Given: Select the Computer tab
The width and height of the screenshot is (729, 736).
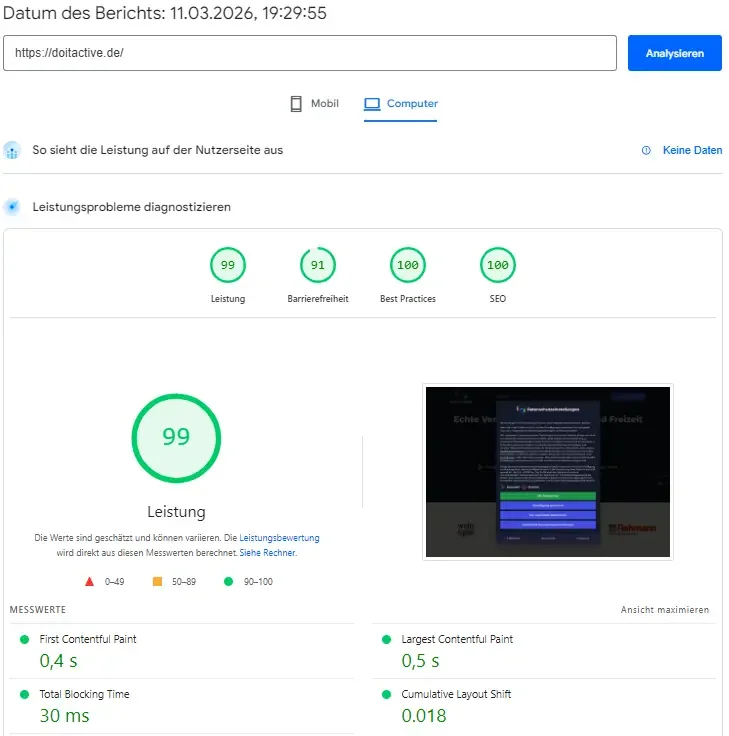Looking at the screenshot, I should (400, 104).
